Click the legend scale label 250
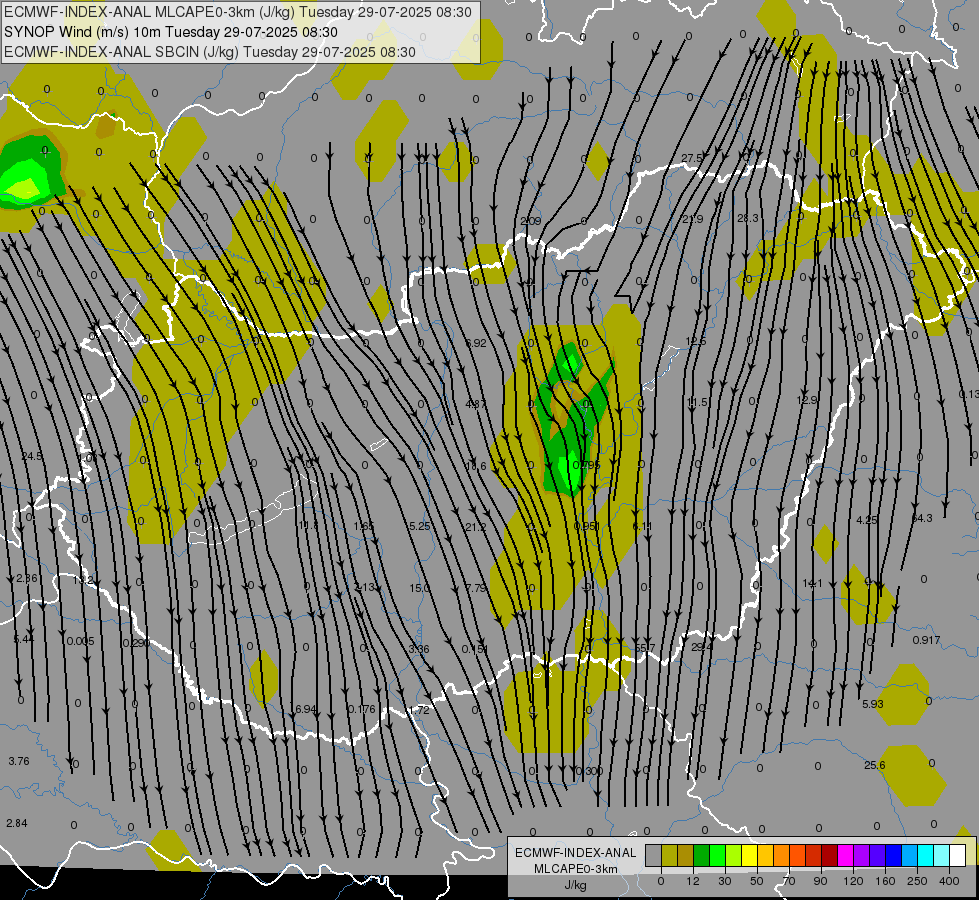This screenshot has height=900, width=979. pyautogui.click(x=917, y=881)
